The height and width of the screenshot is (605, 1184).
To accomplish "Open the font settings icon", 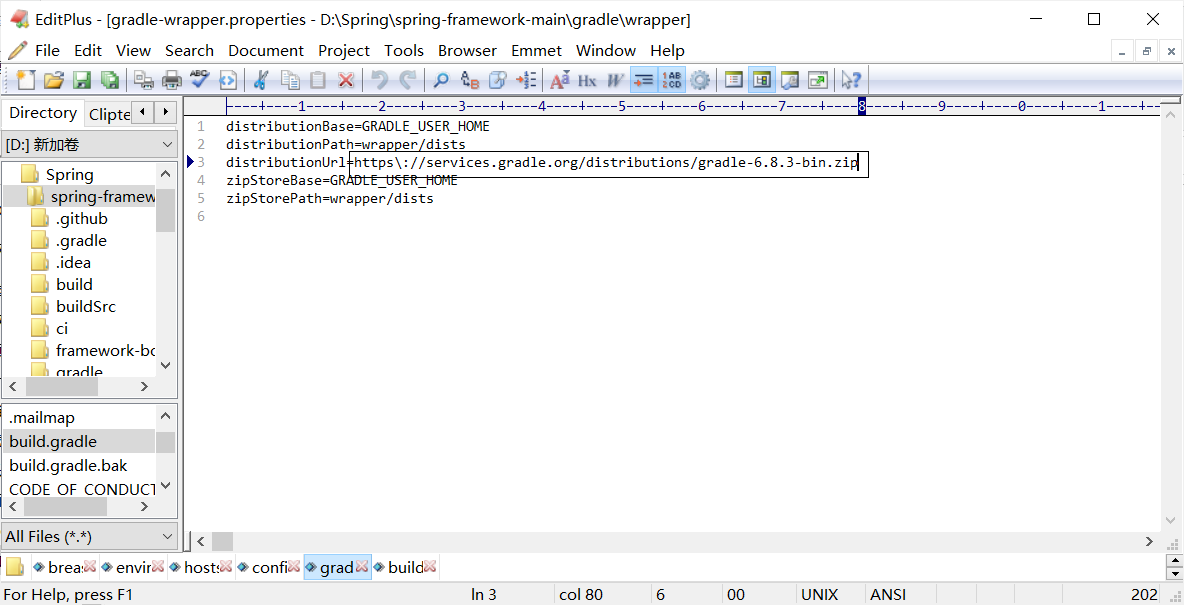I will pyautogui.click(x=560, y=79).
